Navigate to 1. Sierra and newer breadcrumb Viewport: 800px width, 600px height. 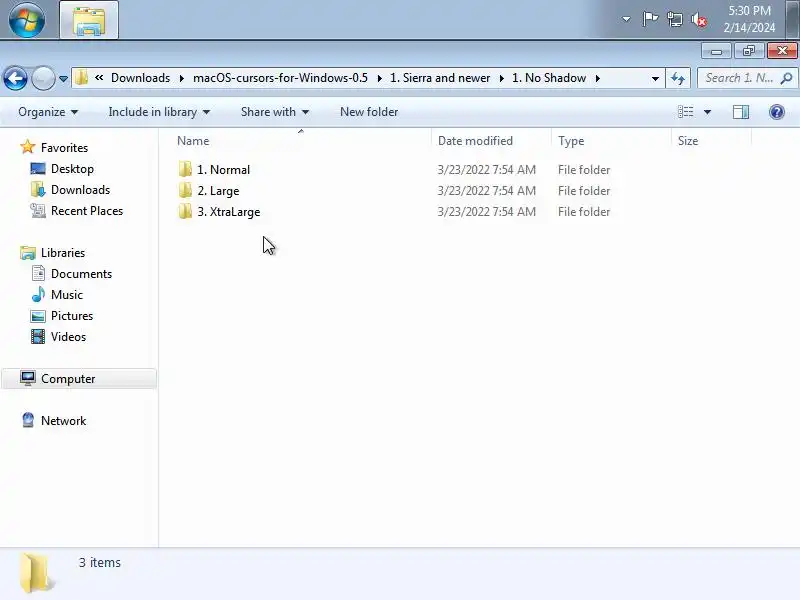[440, 78]
